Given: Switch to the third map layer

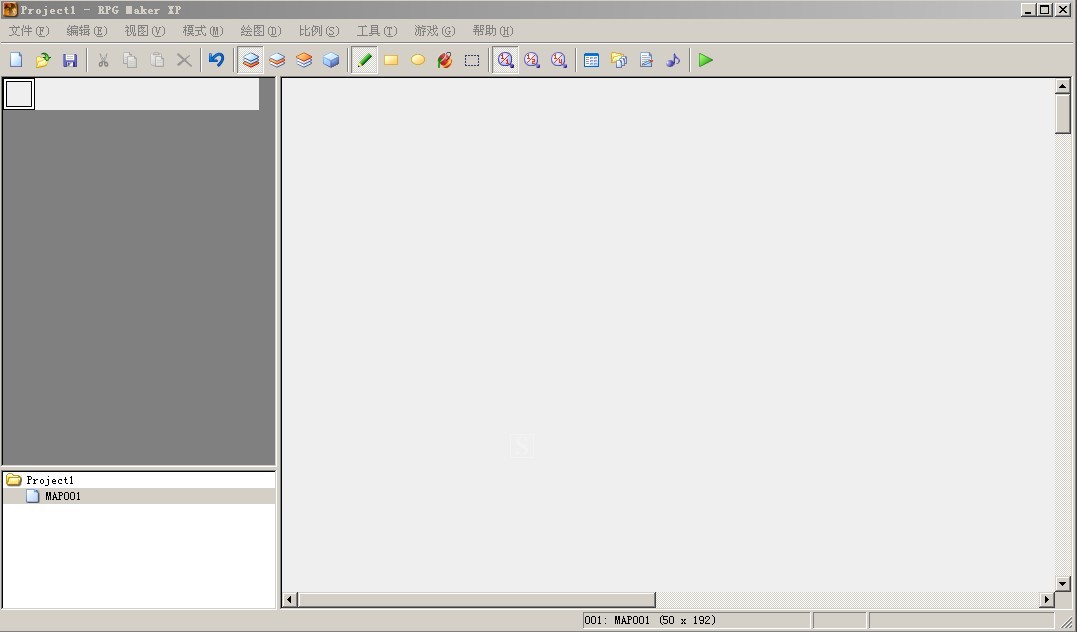Looking at the screenshot, I should pos(304,60).
